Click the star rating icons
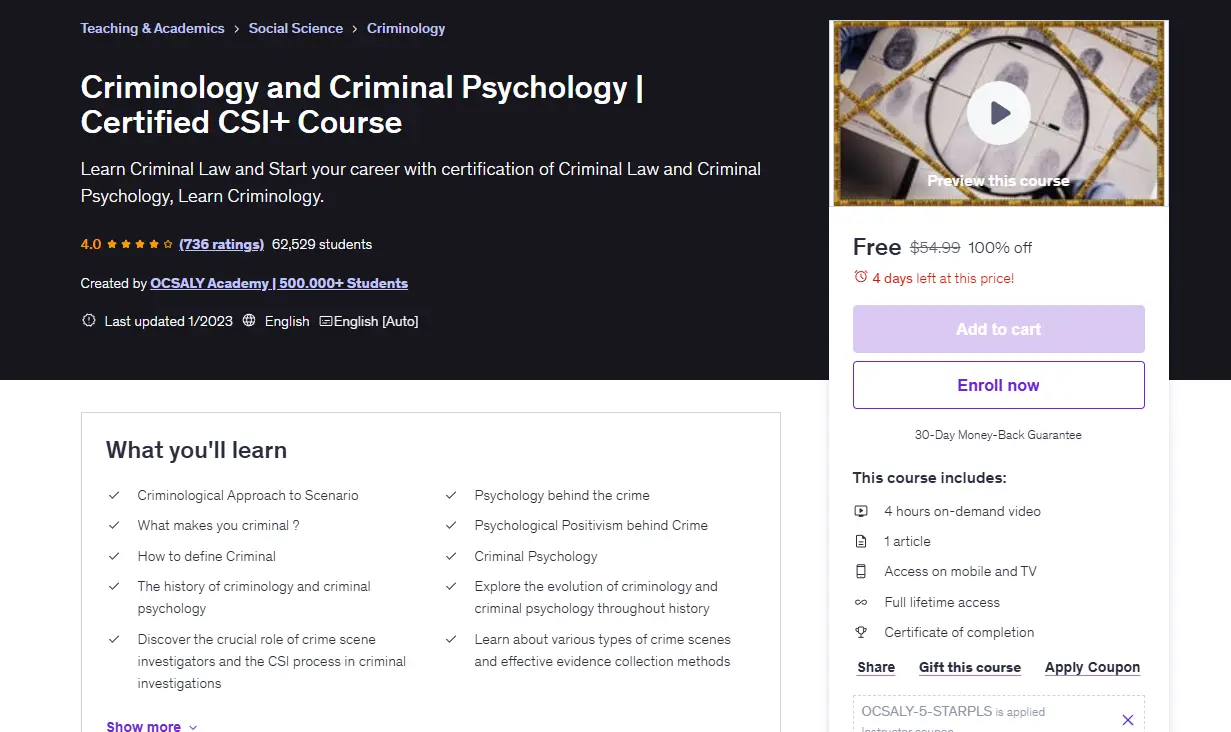The height and width of the screenshot is (732, 1231). tap(140, 244)
